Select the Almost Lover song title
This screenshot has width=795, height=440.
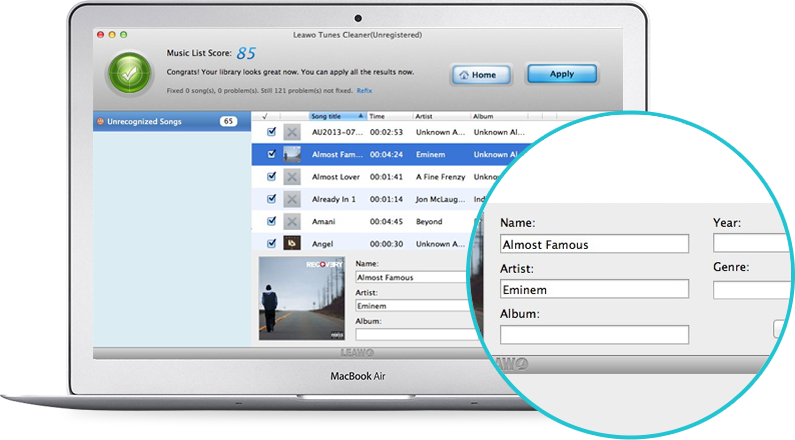tap(336, 177)
